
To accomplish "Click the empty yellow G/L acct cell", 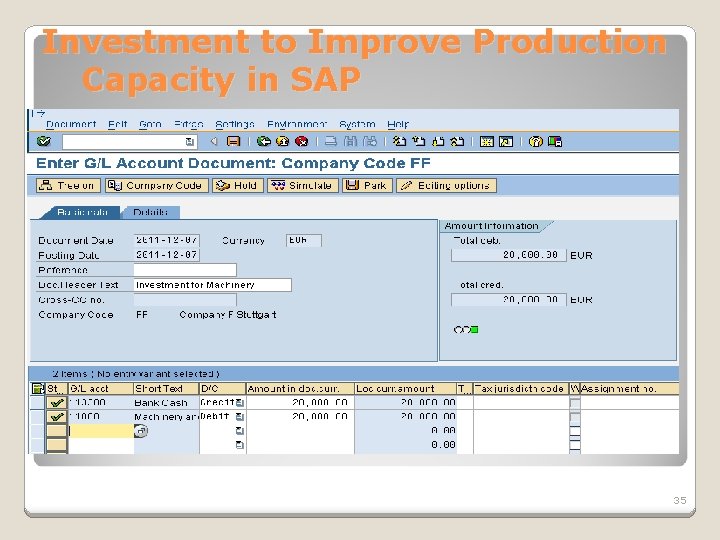I will (101, 431).
